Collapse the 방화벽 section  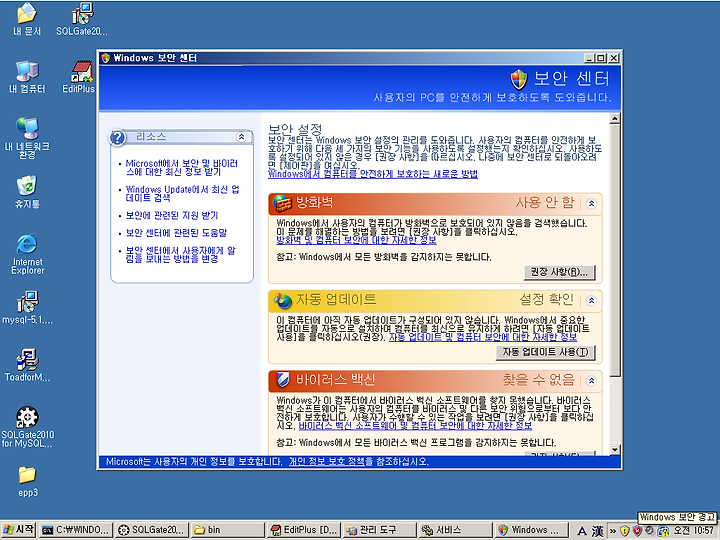591,203
